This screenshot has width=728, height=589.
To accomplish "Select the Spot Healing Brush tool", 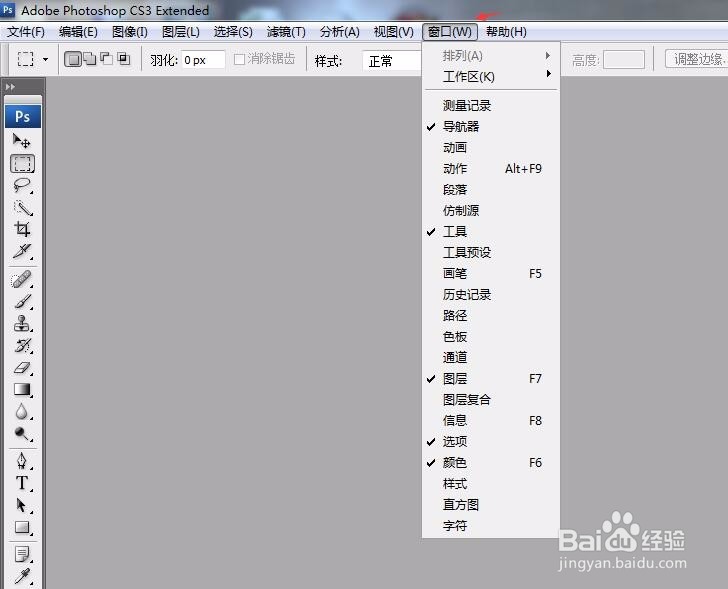I will tap(22, 280).
